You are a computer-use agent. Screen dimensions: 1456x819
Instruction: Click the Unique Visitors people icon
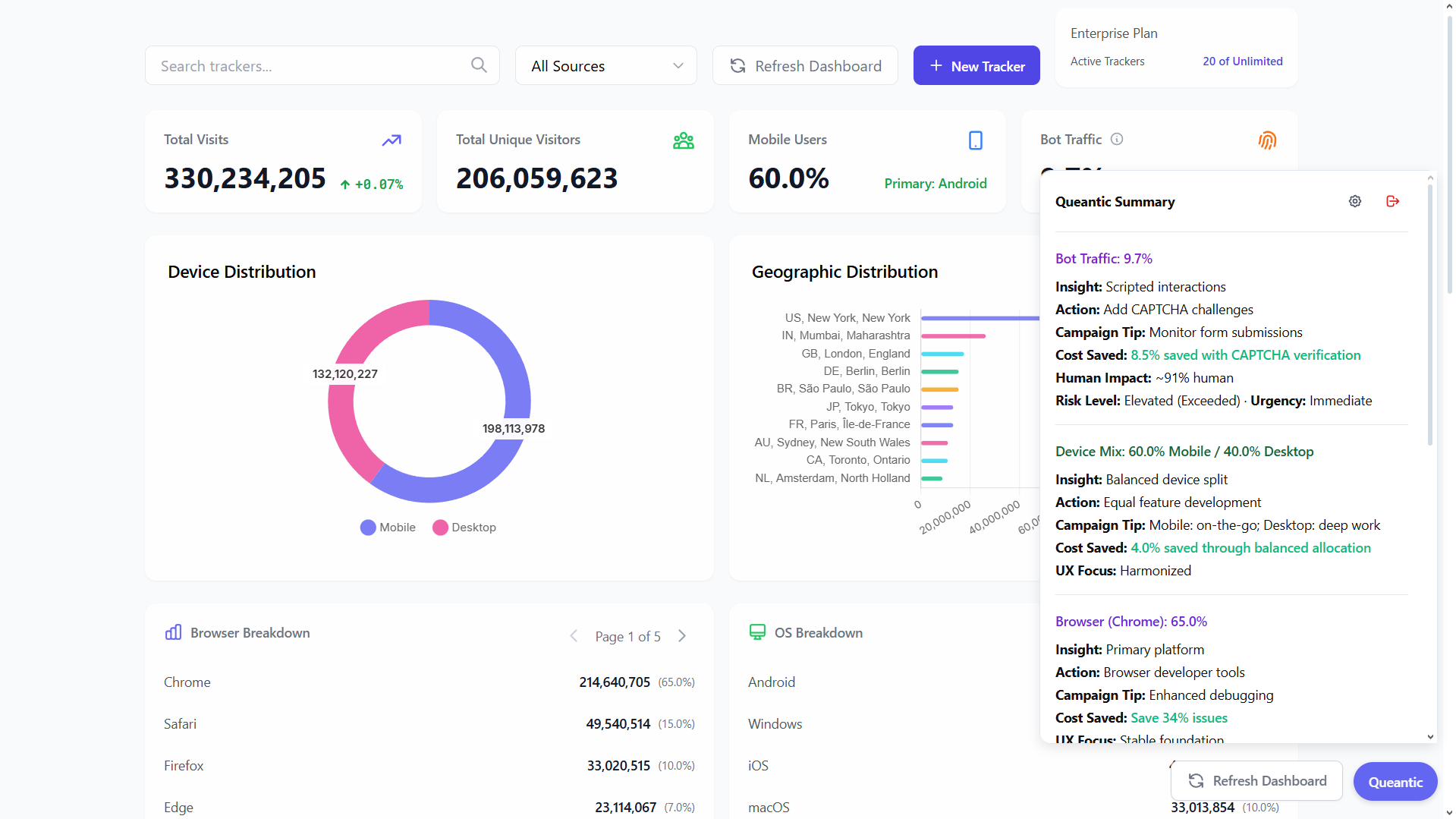pos(684,140)
